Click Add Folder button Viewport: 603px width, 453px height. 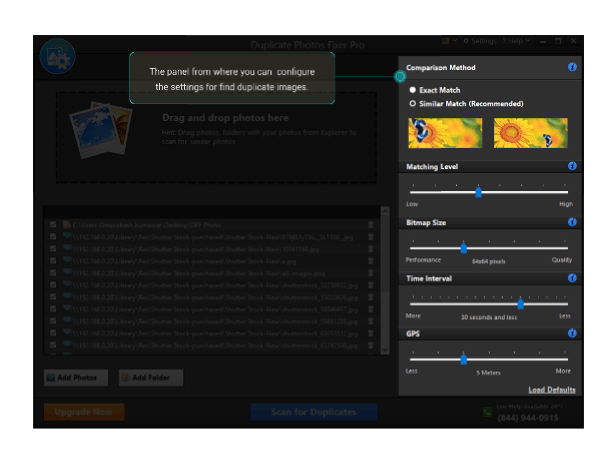(x=151, y=378)
